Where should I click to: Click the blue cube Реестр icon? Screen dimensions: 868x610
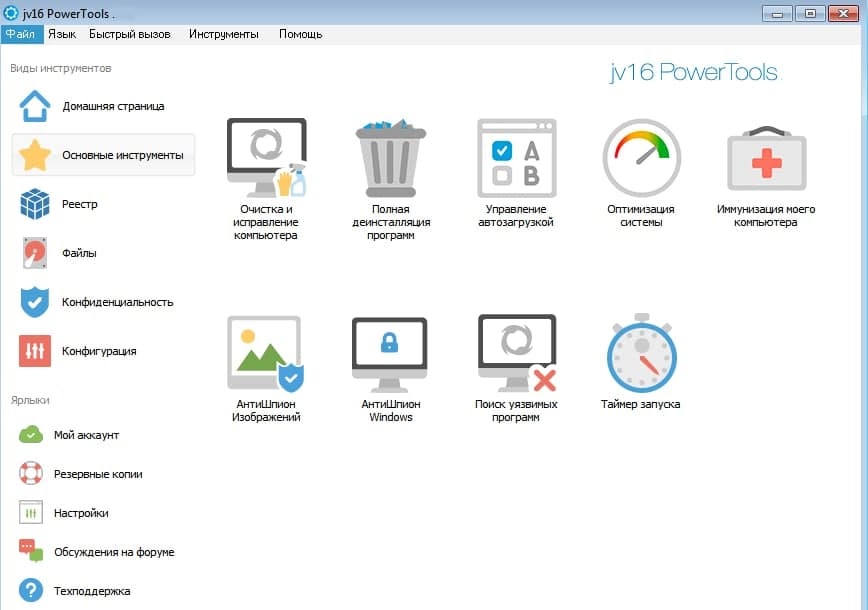(34, 204)
